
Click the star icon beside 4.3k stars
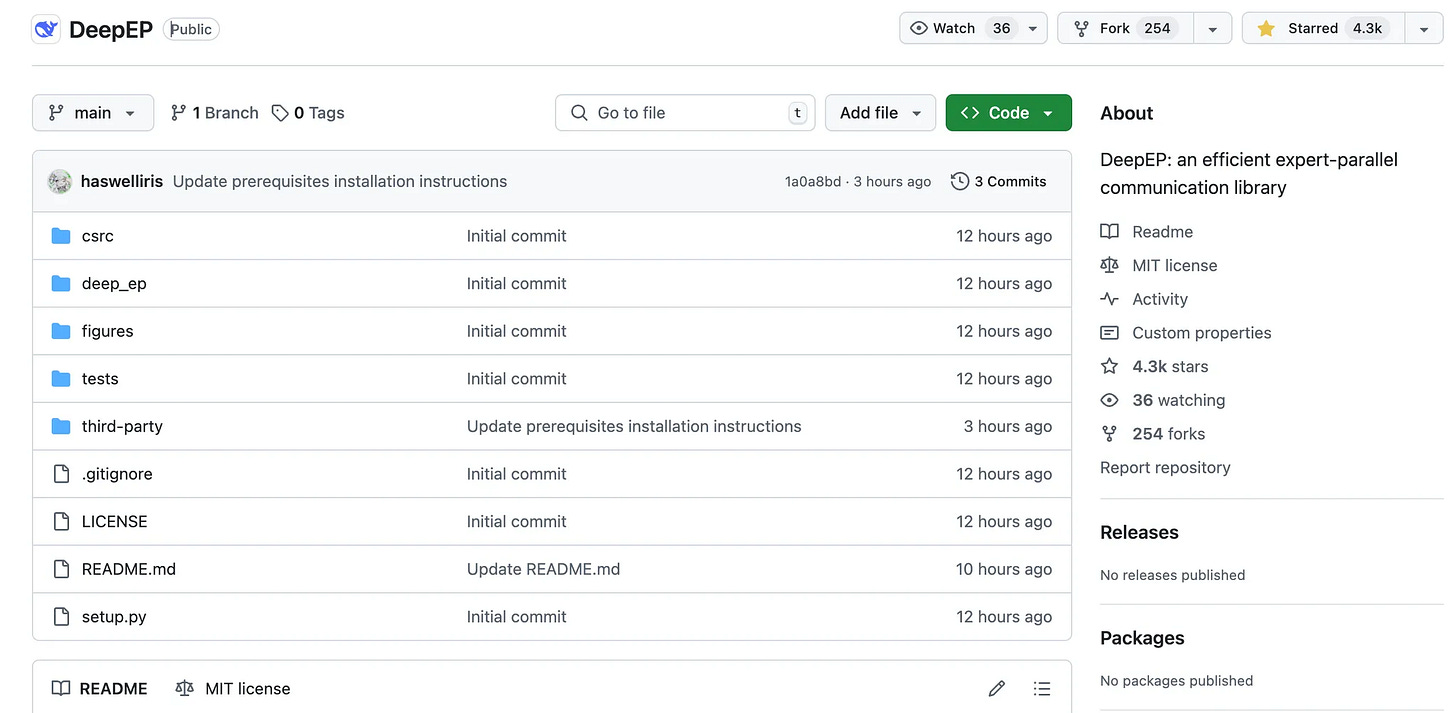(x=1109, y=366)
